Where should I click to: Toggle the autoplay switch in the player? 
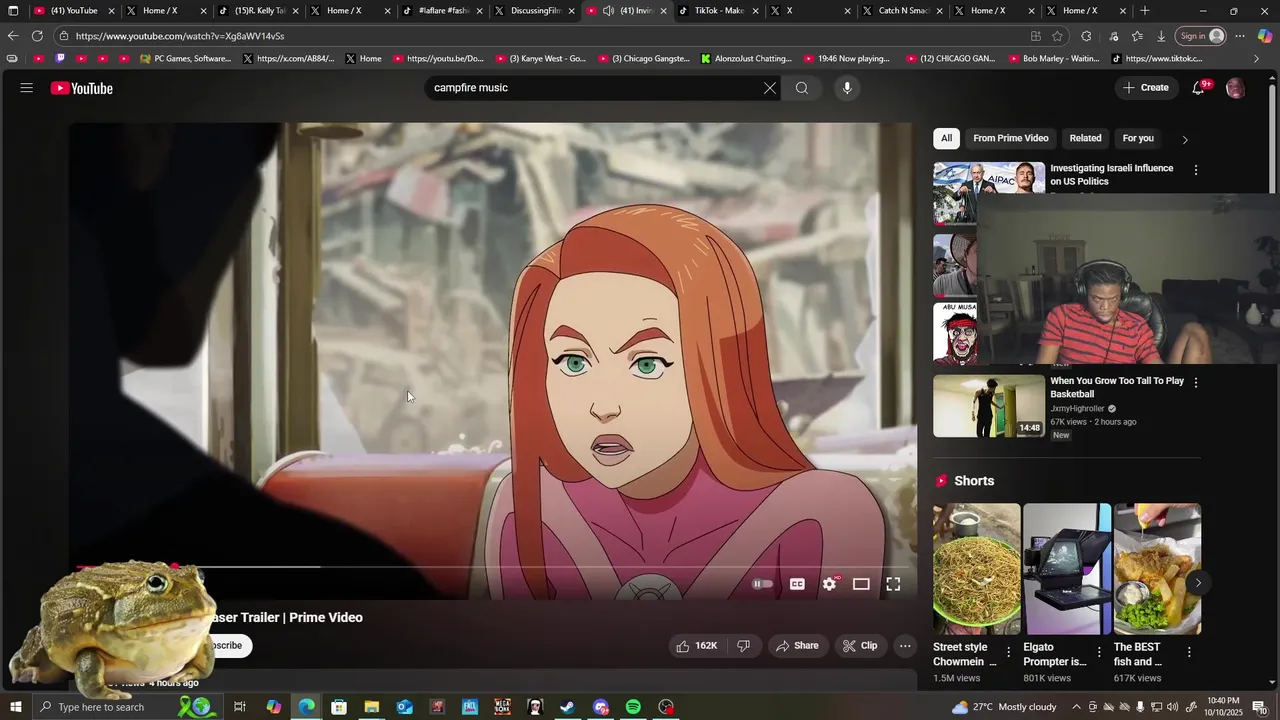pyautogui.click(x=763, y=584)
